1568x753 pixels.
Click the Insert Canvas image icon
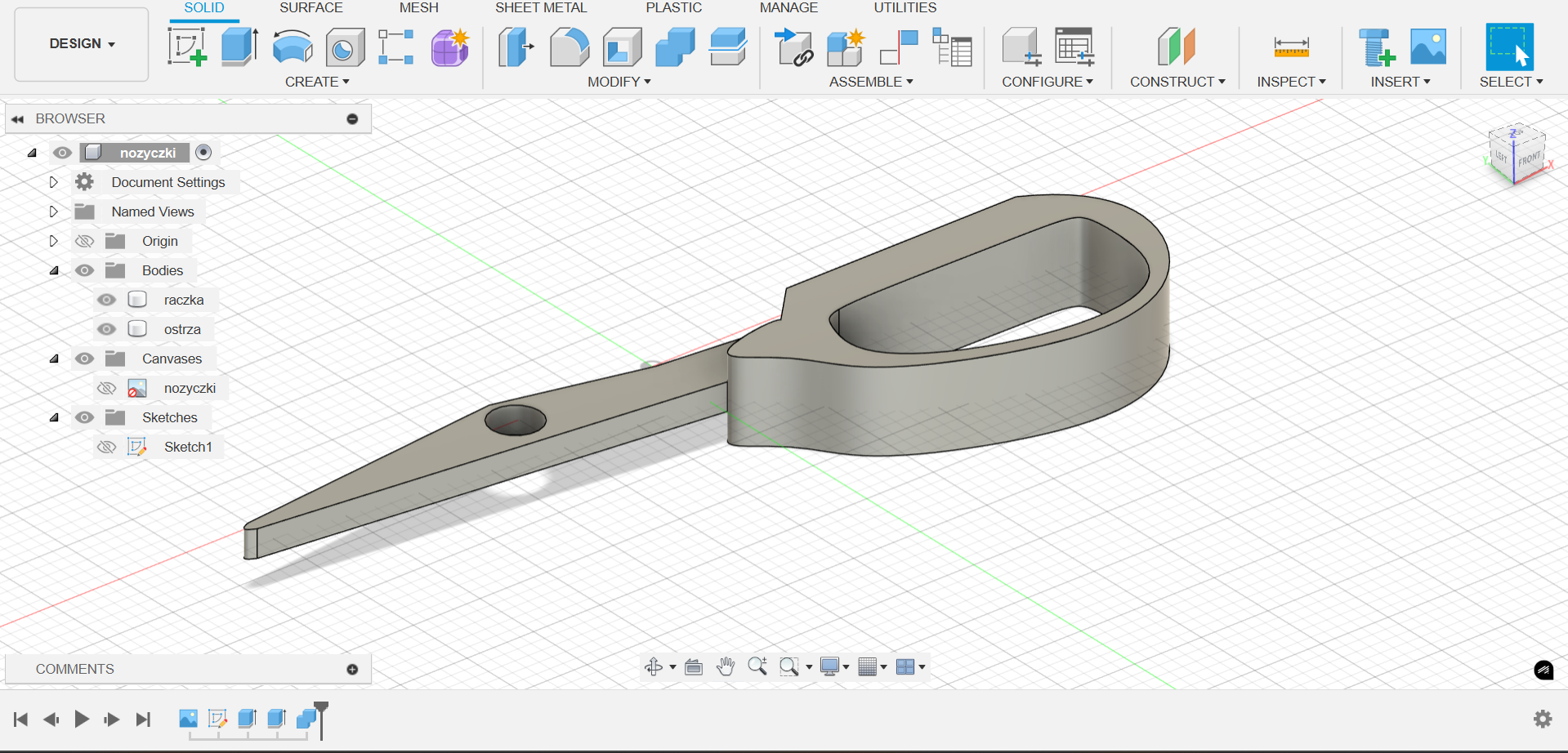pos(1428,47)
